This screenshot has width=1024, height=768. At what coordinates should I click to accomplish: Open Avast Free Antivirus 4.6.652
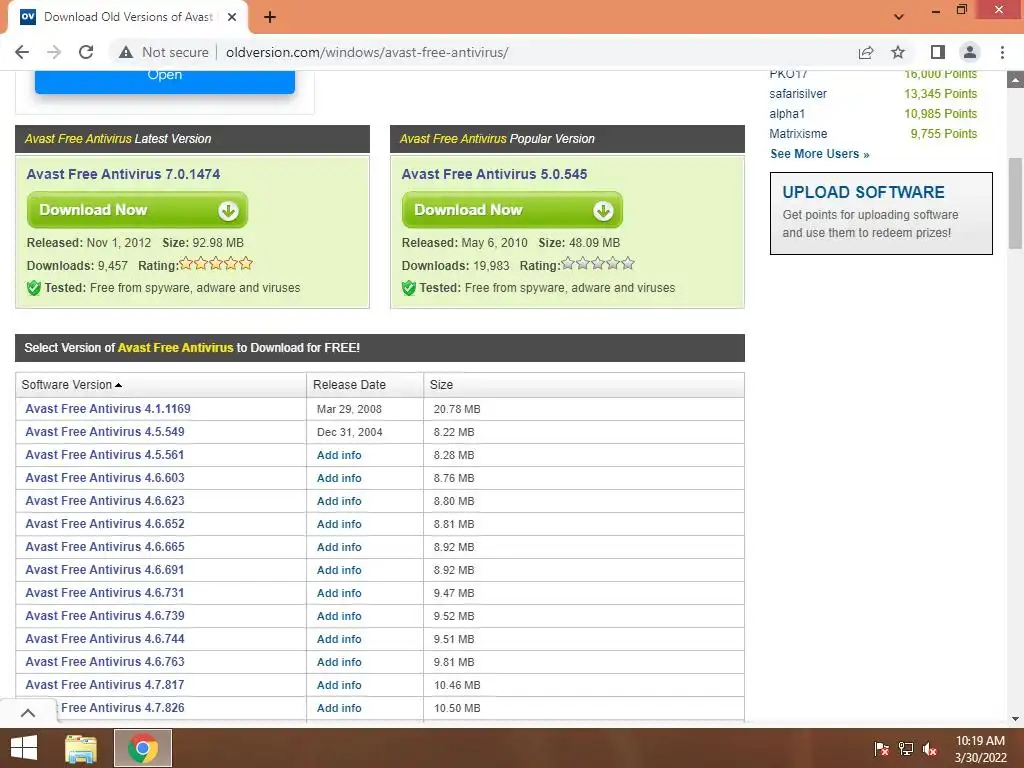point(104,524)
